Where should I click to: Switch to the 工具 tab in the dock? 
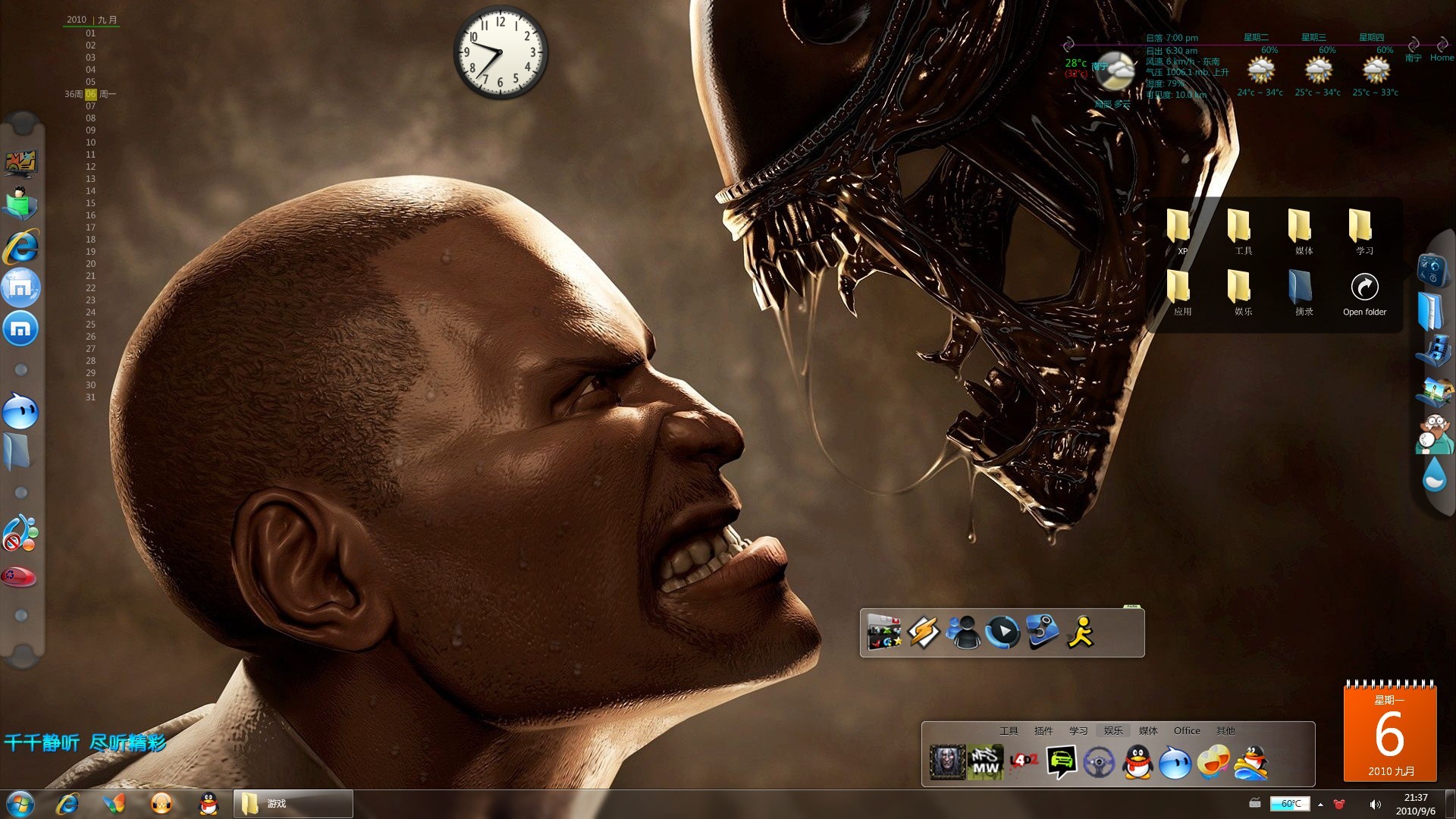pyautogui.click(x=1009, y=731)
